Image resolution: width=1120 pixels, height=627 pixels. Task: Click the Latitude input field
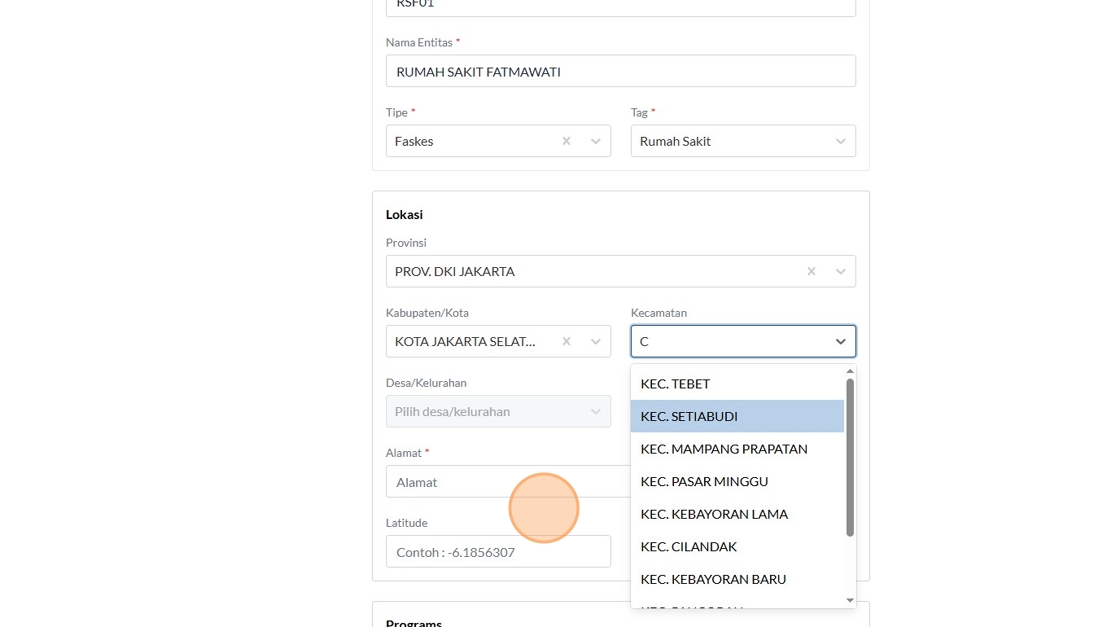click(498, 552)
